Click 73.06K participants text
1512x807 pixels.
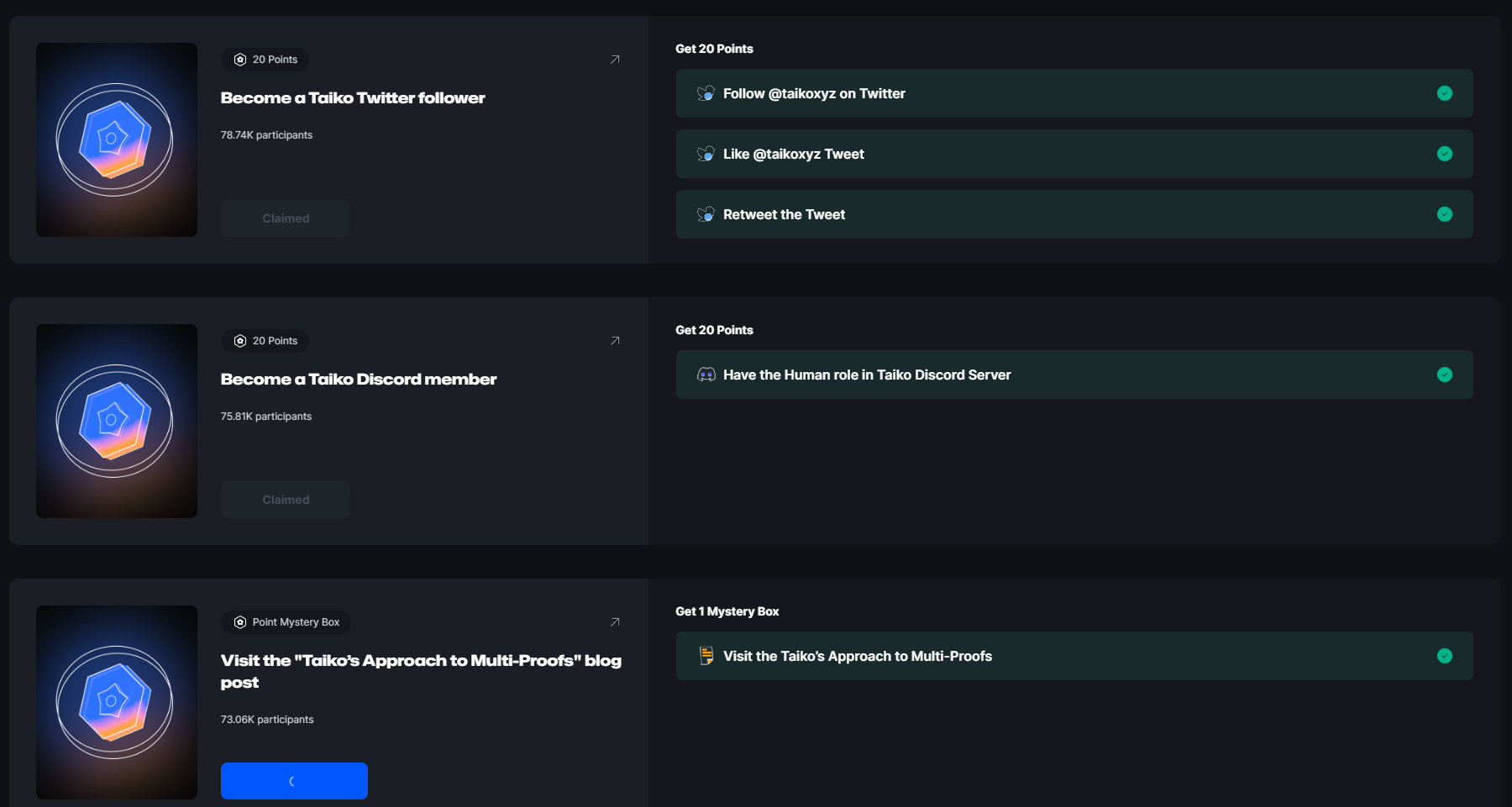click(267, 720)
